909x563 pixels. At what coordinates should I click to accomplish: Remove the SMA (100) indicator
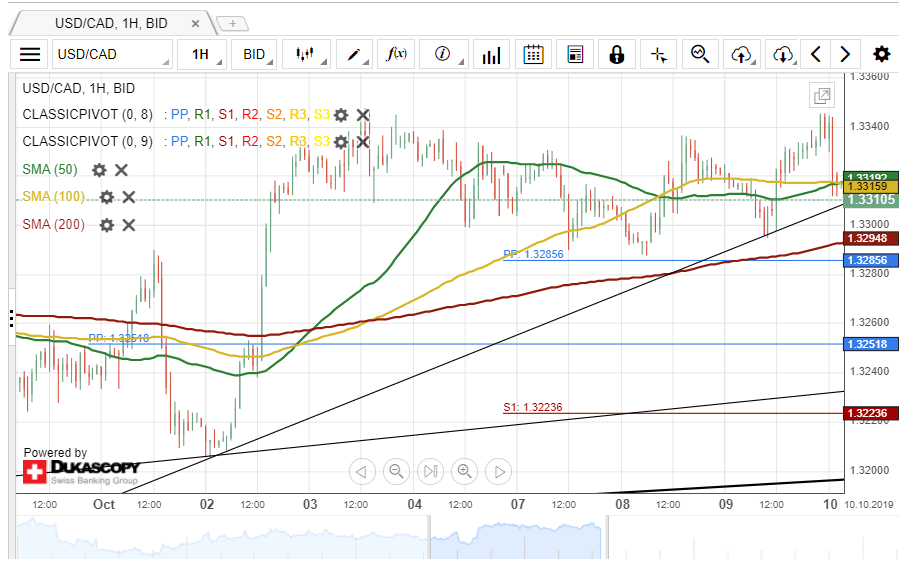[129, 197]
